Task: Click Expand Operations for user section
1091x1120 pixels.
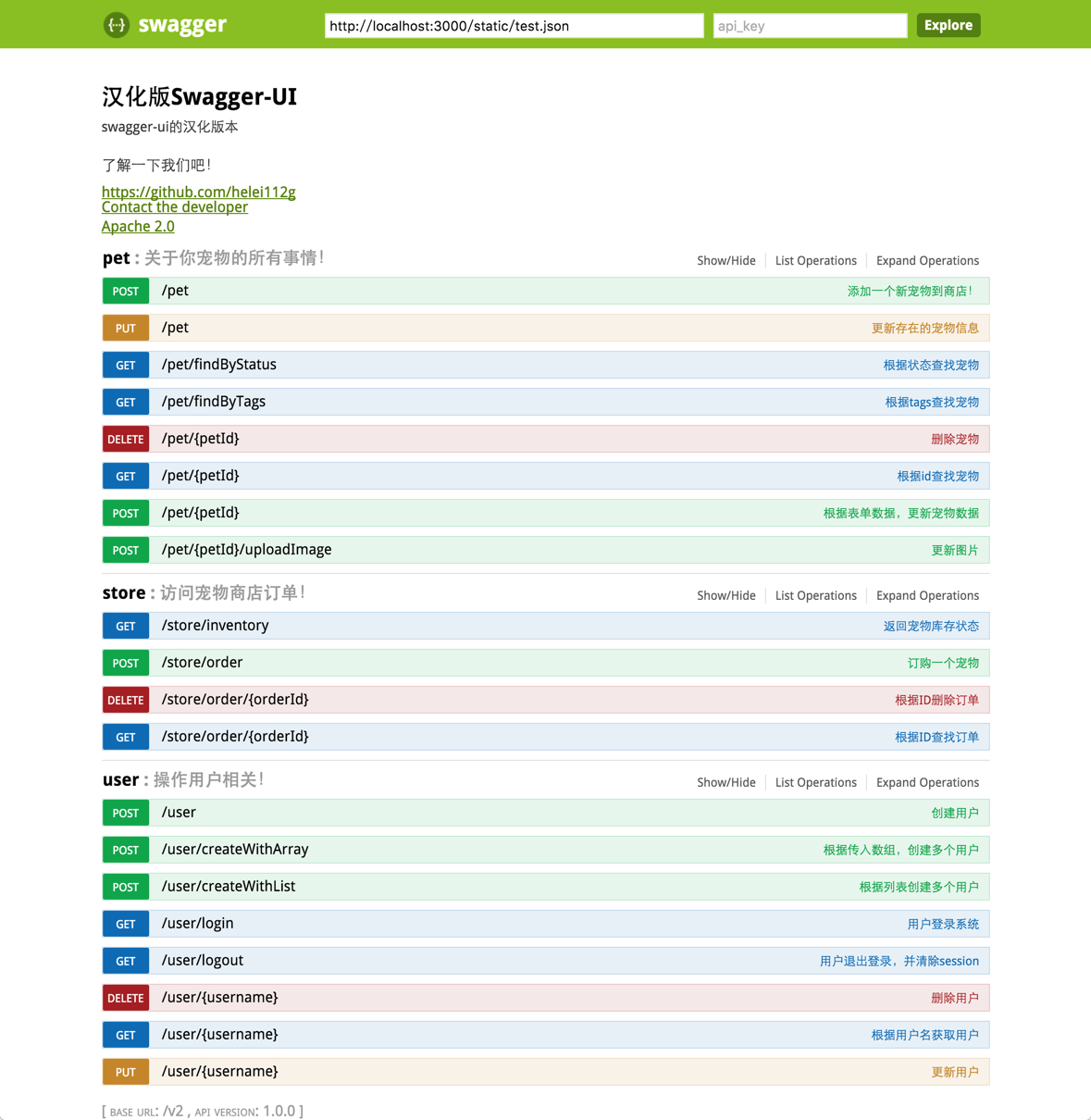Action: 927,783
